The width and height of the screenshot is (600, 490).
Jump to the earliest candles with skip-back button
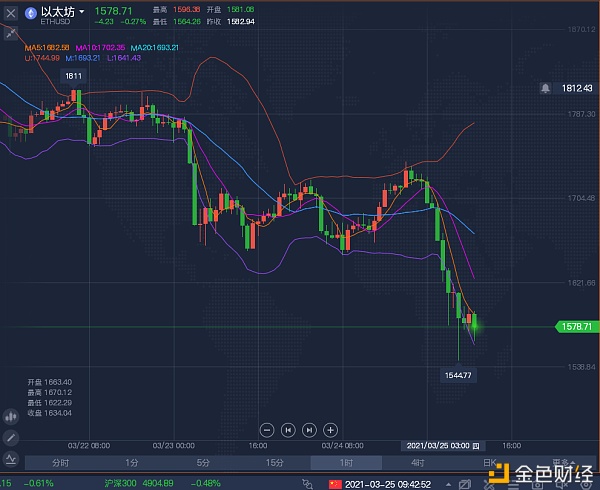(x=287, y=430)
